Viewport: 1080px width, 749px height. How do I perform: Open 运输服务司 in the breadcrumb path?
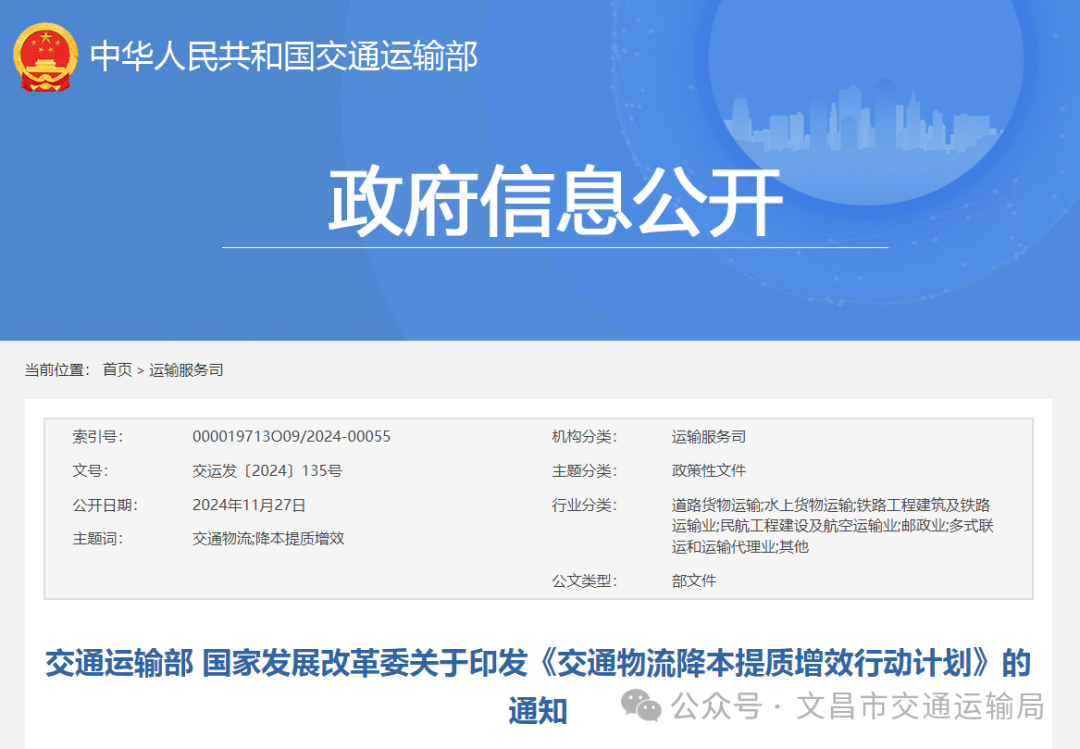[x=186, y=370]
